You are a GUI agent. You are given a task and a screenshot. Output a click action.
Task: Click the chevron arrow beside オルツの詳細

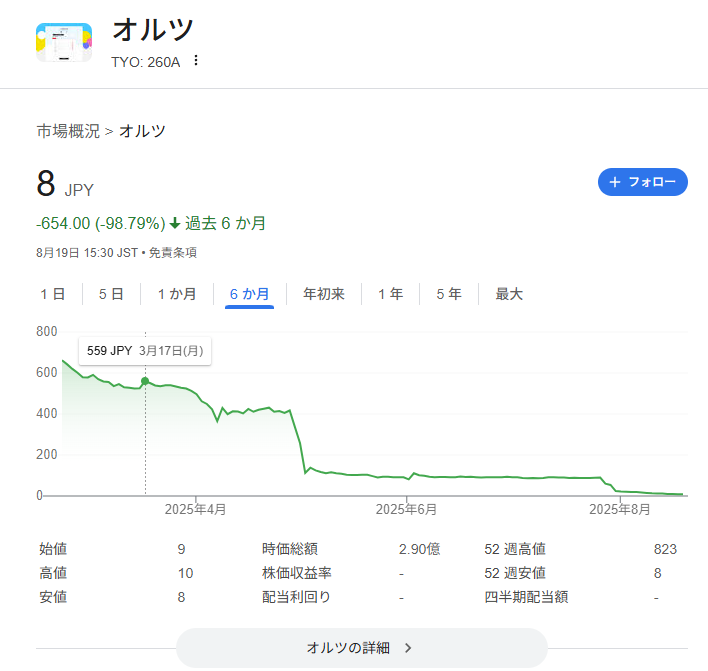pyautogui.click(x=408, y=648)
